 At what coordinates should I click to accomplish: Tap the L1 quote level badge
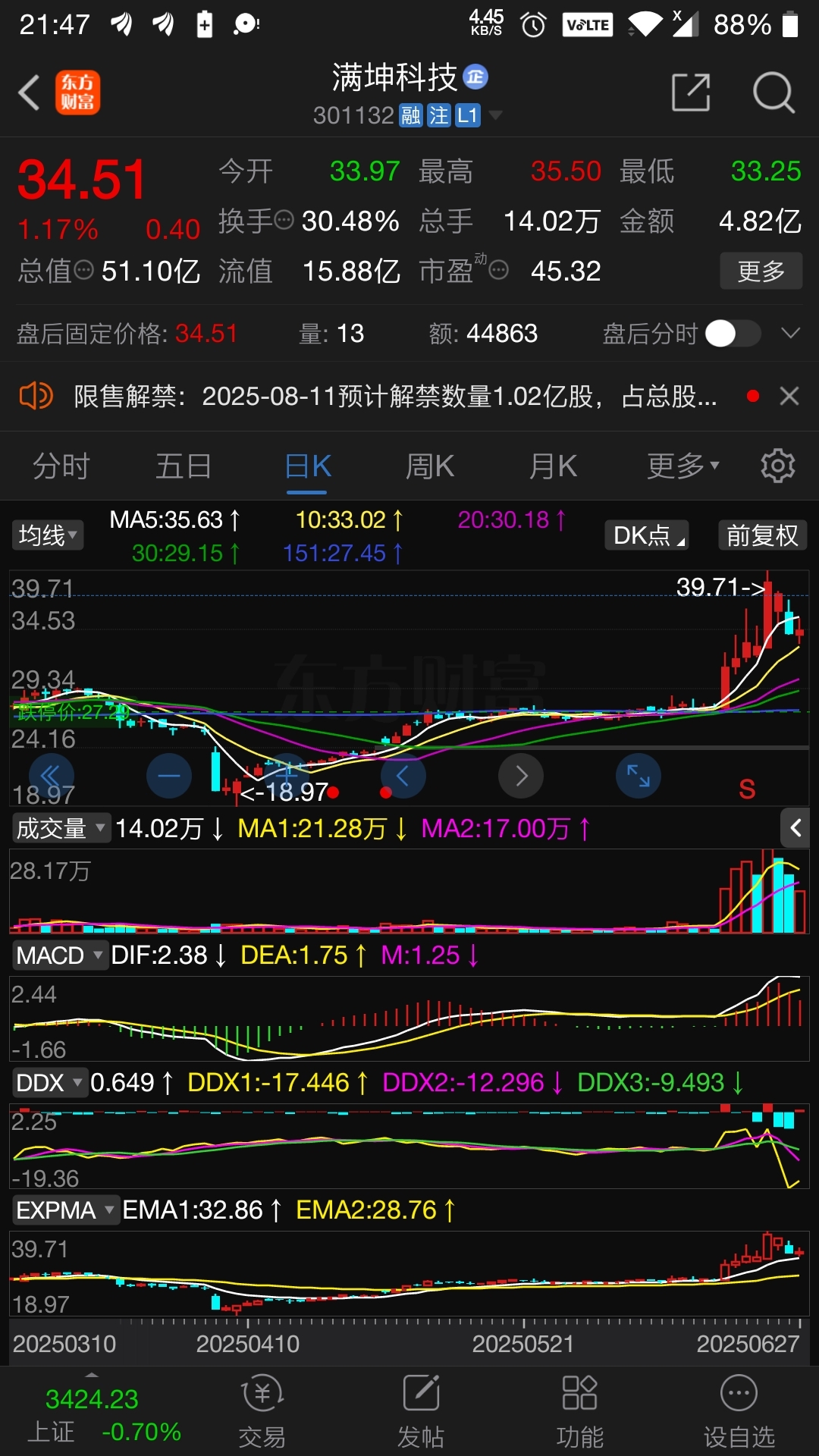(467, 115)
